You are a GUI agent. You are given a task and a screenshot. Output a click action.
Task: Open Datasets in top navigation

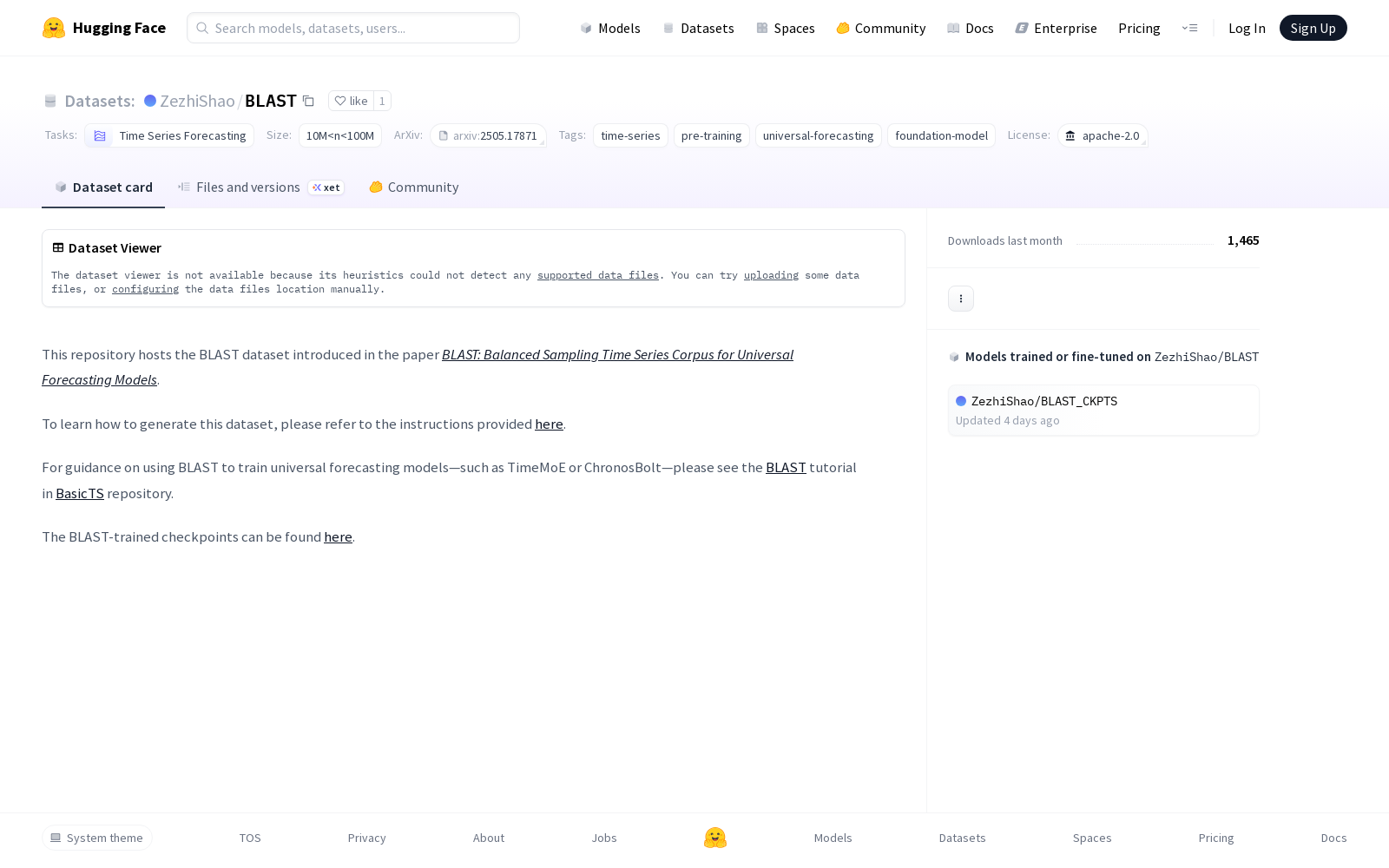coord(698,28)
